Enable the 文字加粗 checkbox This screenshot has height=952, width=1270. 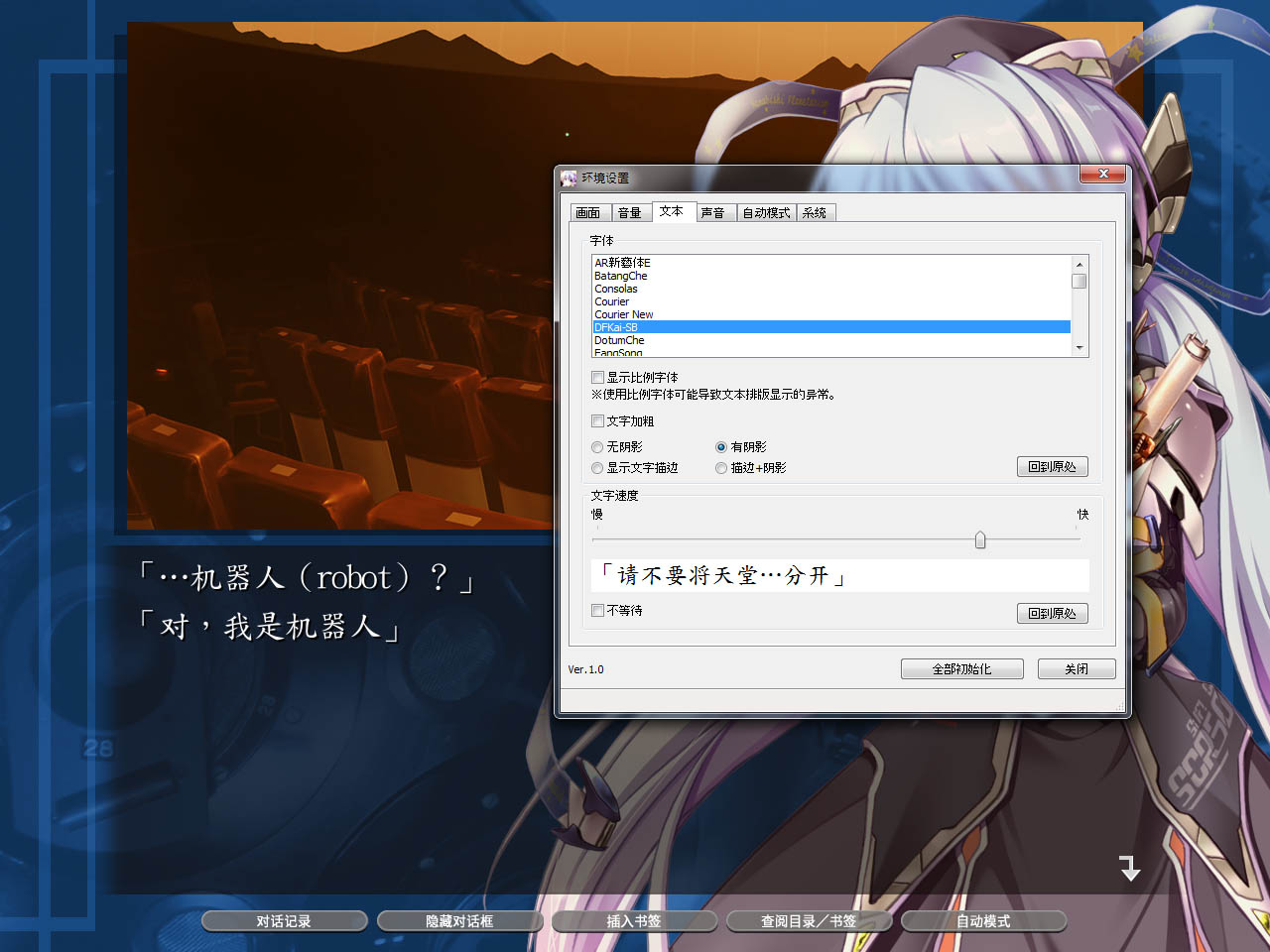pyautogui.click(x=597, y=420)
